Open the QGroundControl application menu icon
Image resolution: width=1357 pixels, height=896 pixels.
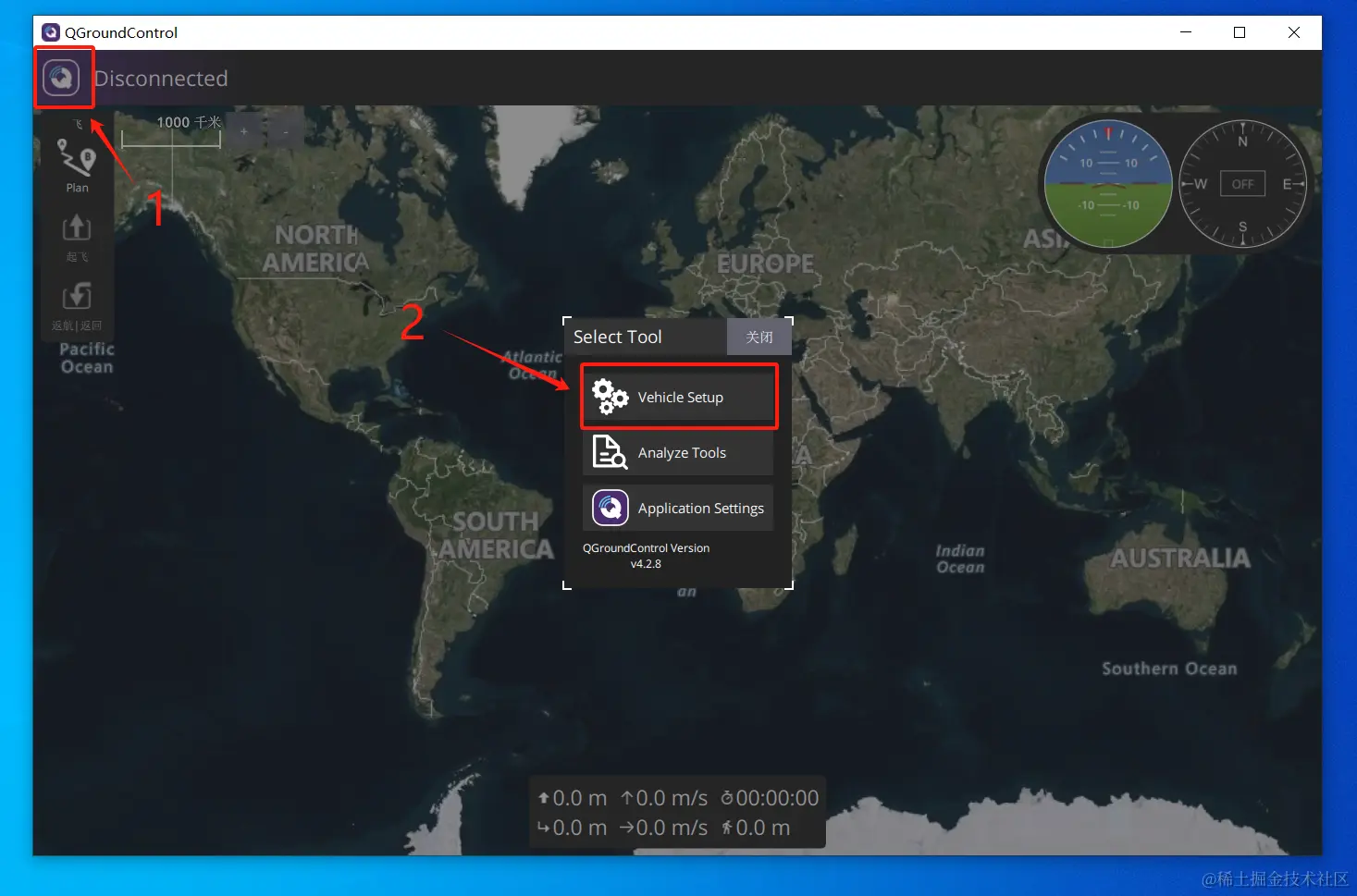[62, 77]
